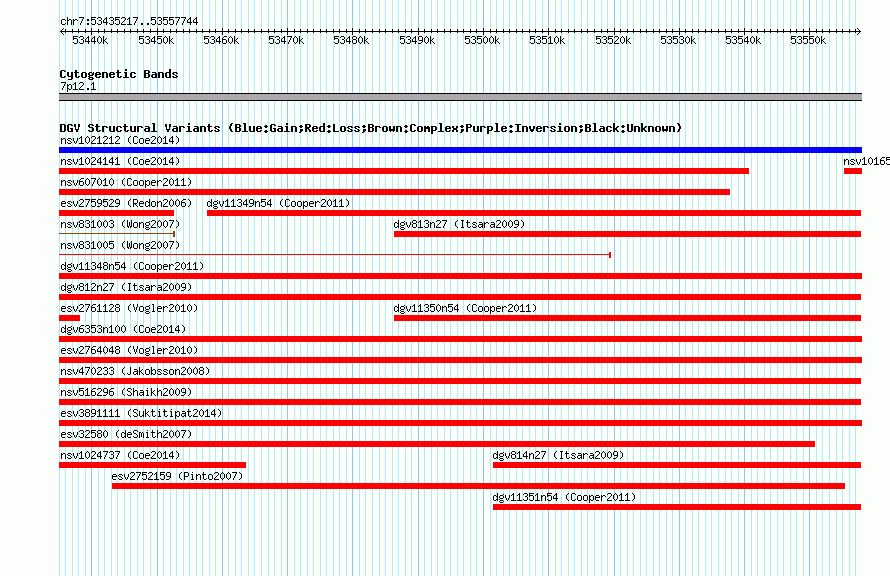Click dgv814n27 (Itsara2009) label
Screen dimensions: 890x576
[558, 455]
